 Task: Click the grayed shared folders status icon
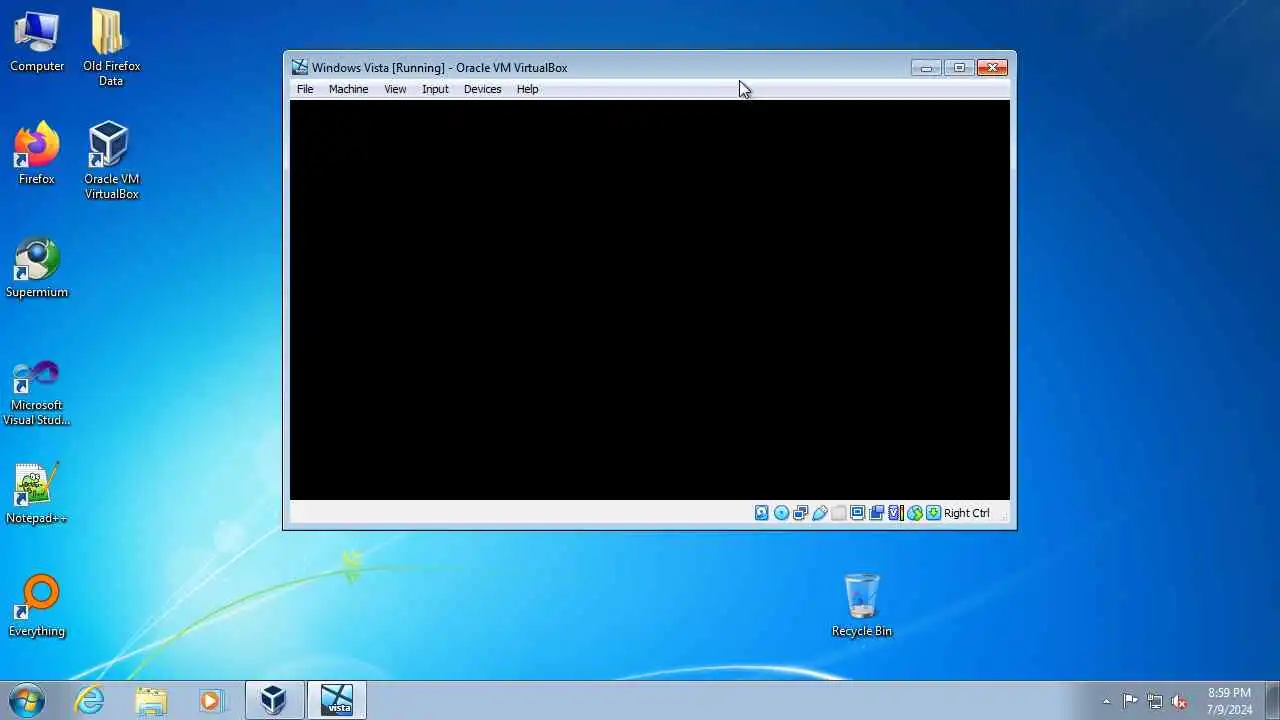[x=838, y=513]
